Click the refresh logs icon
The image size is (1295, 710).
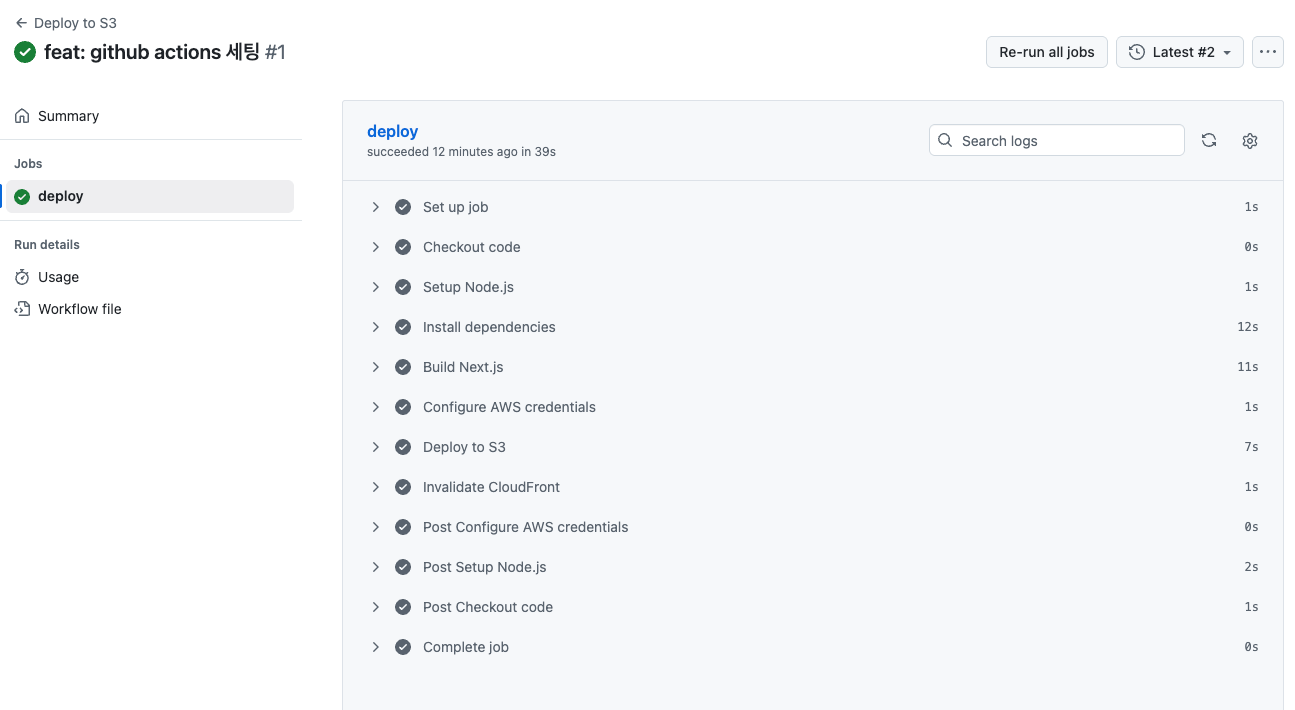pyautogui.click(x=1209, y=141)
